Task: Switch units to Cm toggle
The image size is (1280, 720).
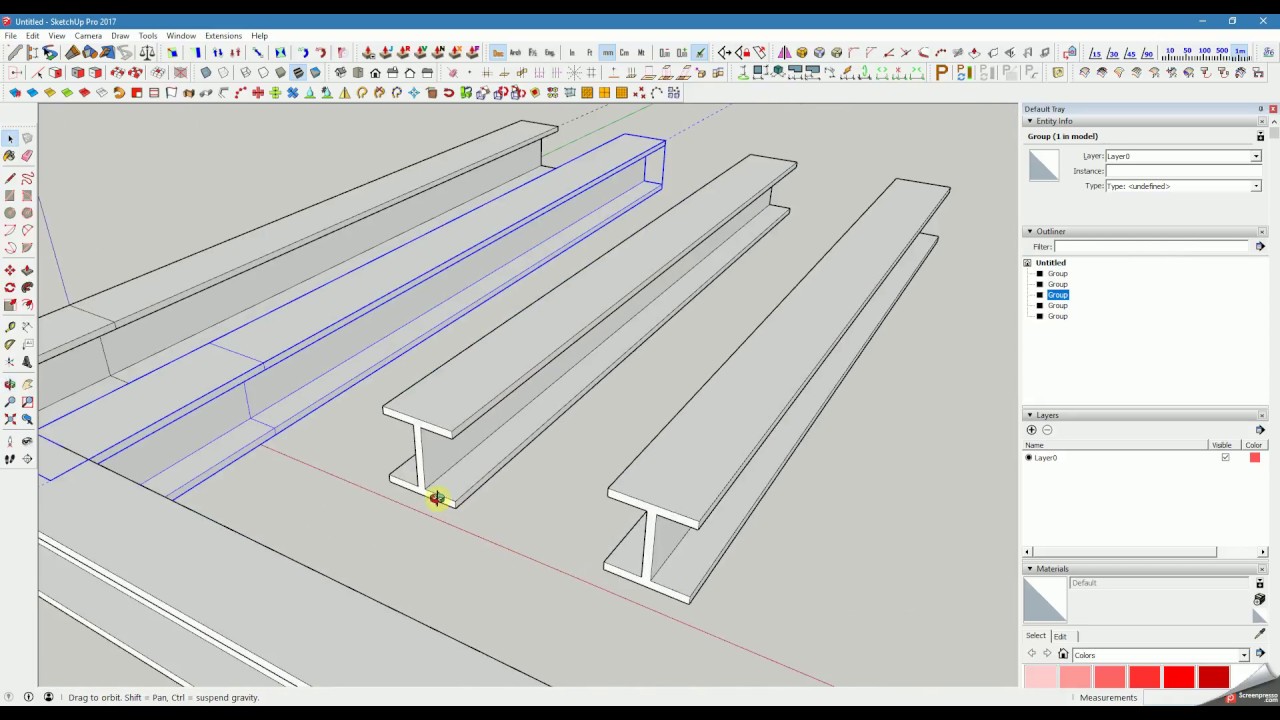Action: click(x=624, y=53)
